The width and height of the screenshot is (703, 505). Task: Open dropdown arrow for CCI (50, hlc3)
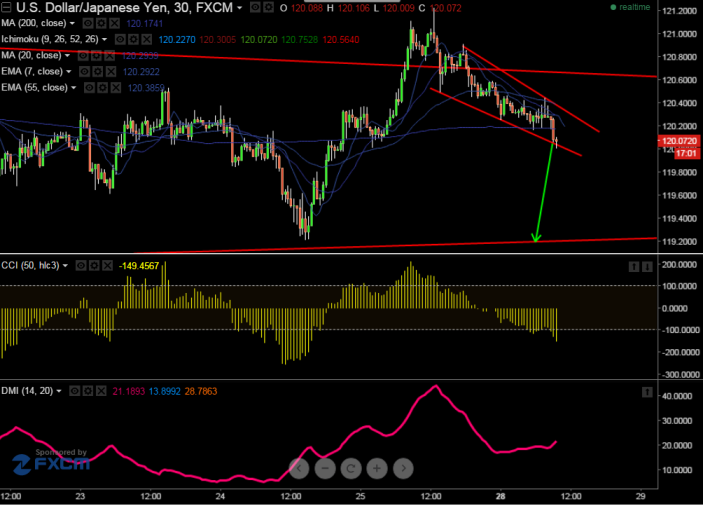[x=65, y=266]
